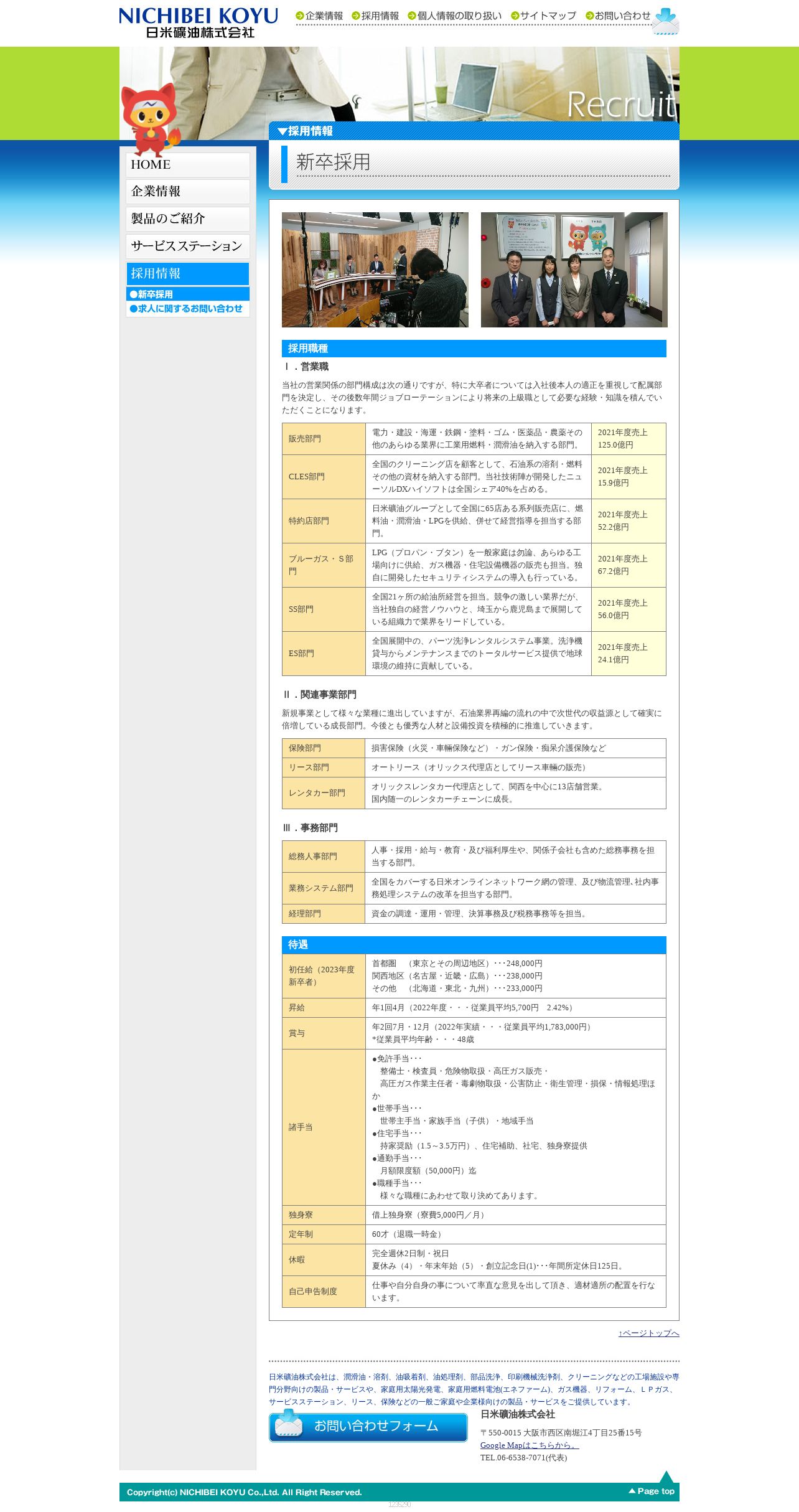
Task: Click the Ⅰ．営業職 heading
Action: tap(306, 367)
